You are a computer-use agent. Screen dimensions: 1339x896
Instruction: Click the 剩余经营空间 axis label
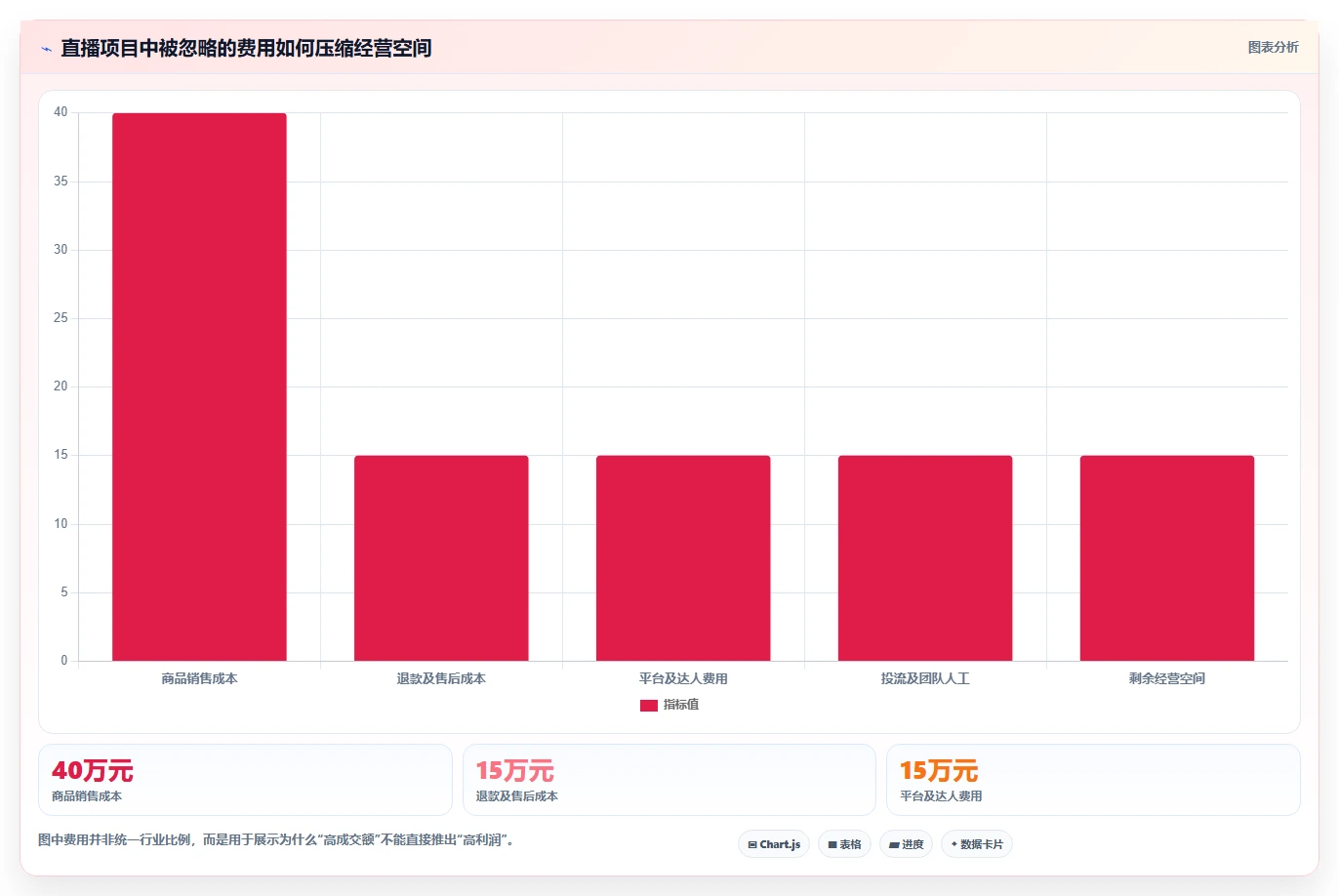pos(1167,678)
